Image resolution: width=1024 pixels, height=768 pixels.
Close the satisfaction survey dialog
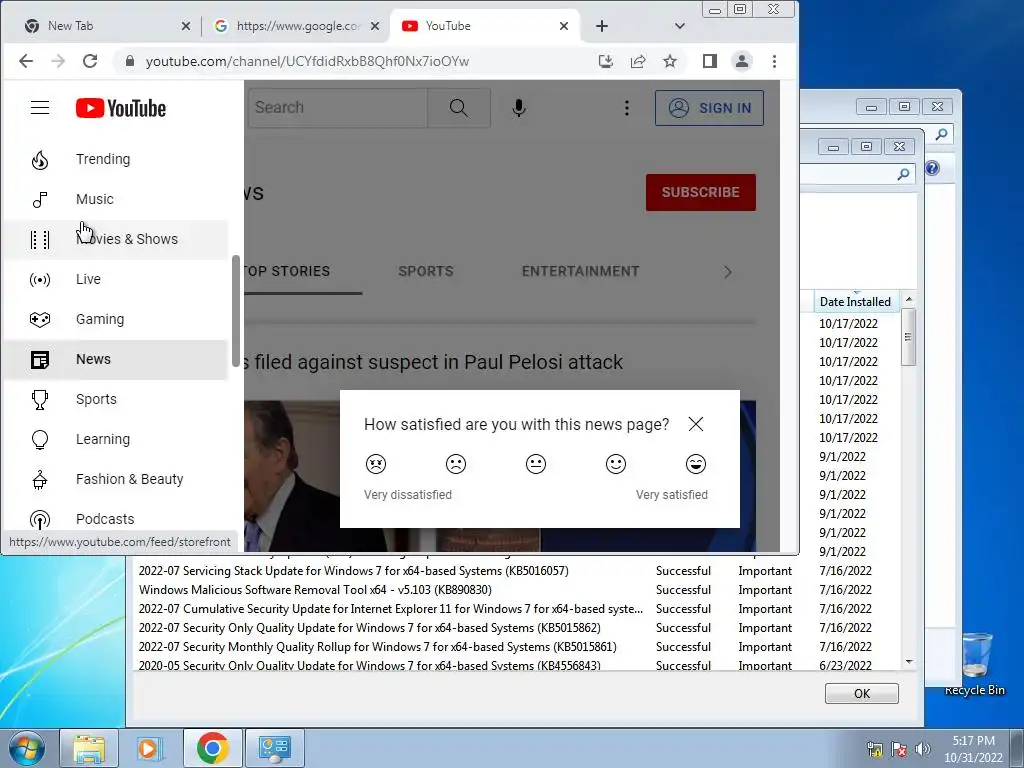[x=696, y=424]
